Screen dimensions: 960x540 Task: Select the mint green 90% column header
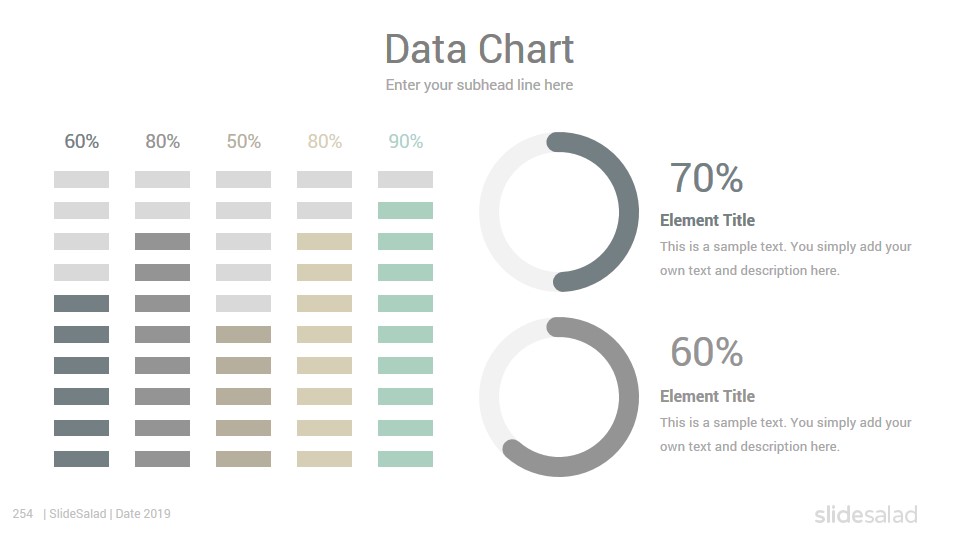click(x=405, y=141)
